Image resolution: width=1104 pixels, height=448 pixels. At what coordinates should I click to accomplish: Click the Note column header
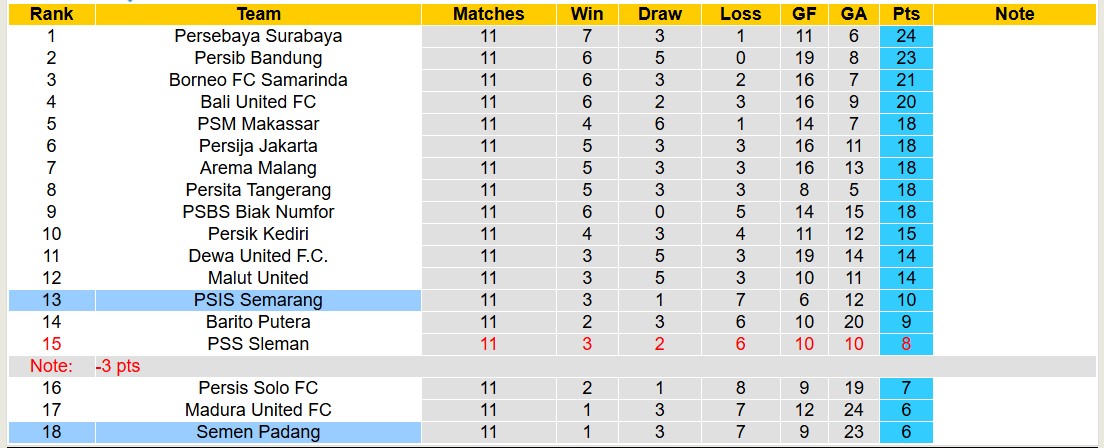click(1015, 14)
